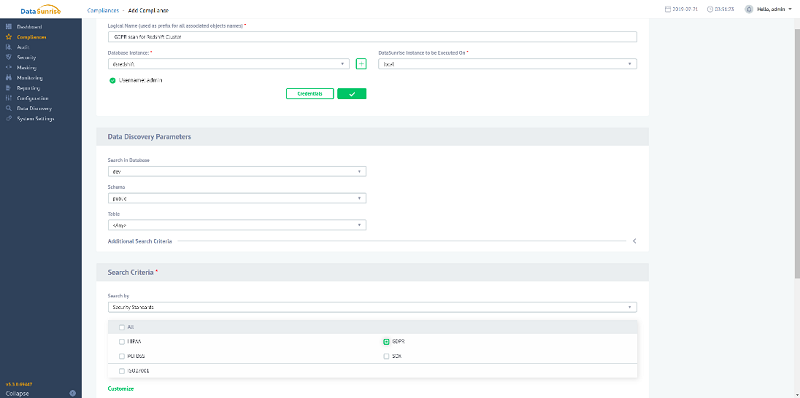800x398 pixels.
Task: Open Data Discovery magnifier icon
Action: pyautogui.click(x=9, y=108)
